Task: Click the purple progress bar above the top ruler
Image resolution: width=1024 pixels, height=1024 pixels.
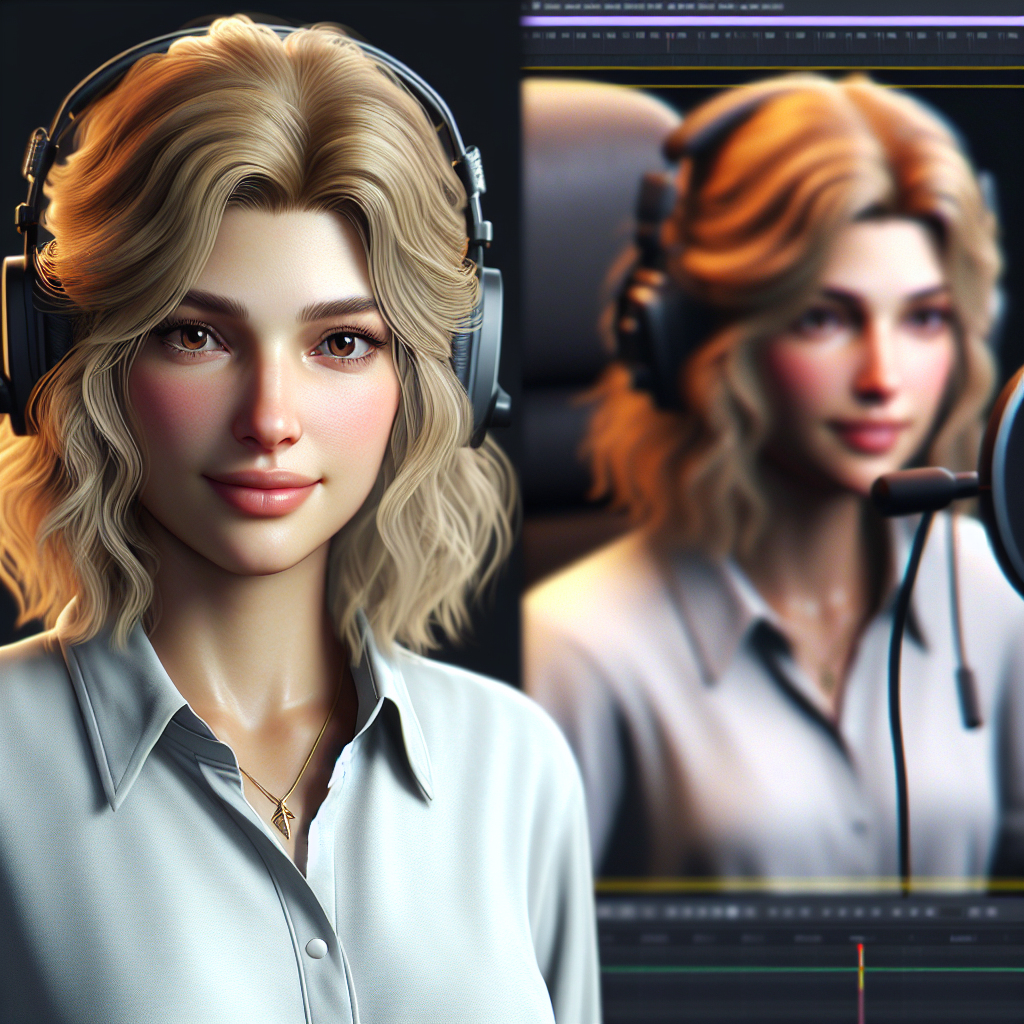Action: pos(772,20)
